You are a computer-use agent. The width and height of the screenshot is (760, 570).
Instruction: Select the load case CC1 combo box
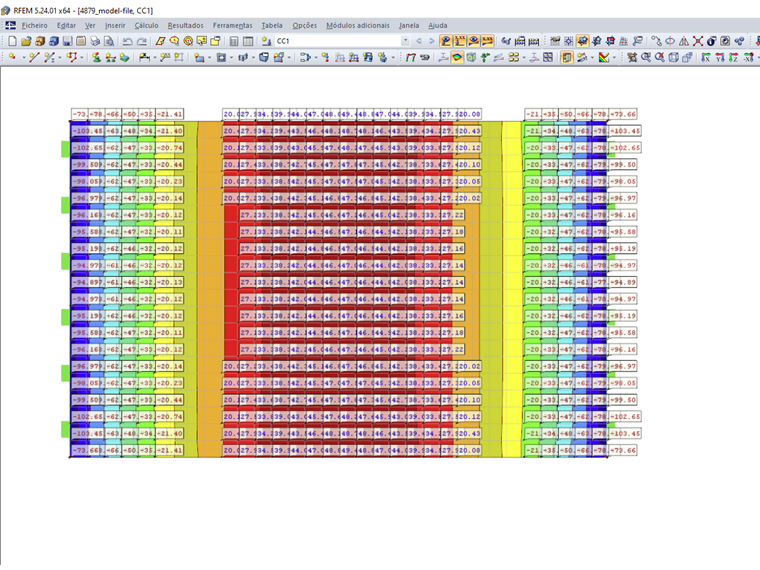click(x=342, y=41)
